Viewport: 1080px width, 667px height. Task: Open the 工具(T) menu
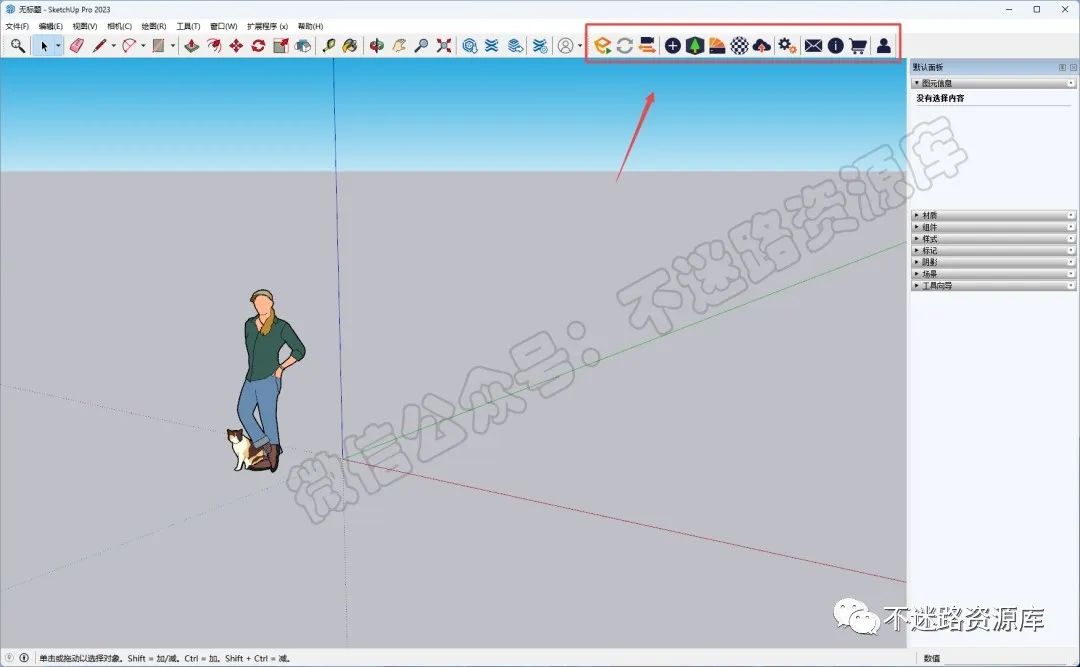[x=188, y=26]
